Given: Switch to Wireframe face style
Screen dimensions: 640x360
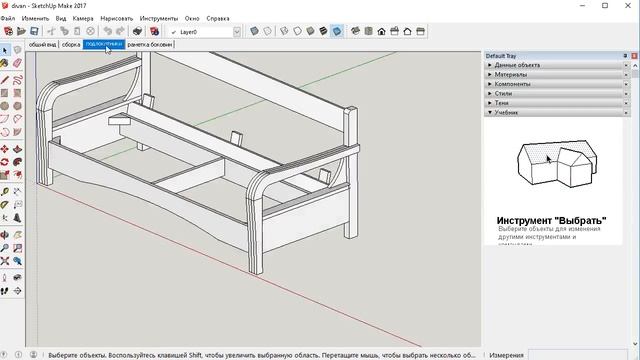Looking at the screenshot, I should pyautogui.click(x=284, y=31).
